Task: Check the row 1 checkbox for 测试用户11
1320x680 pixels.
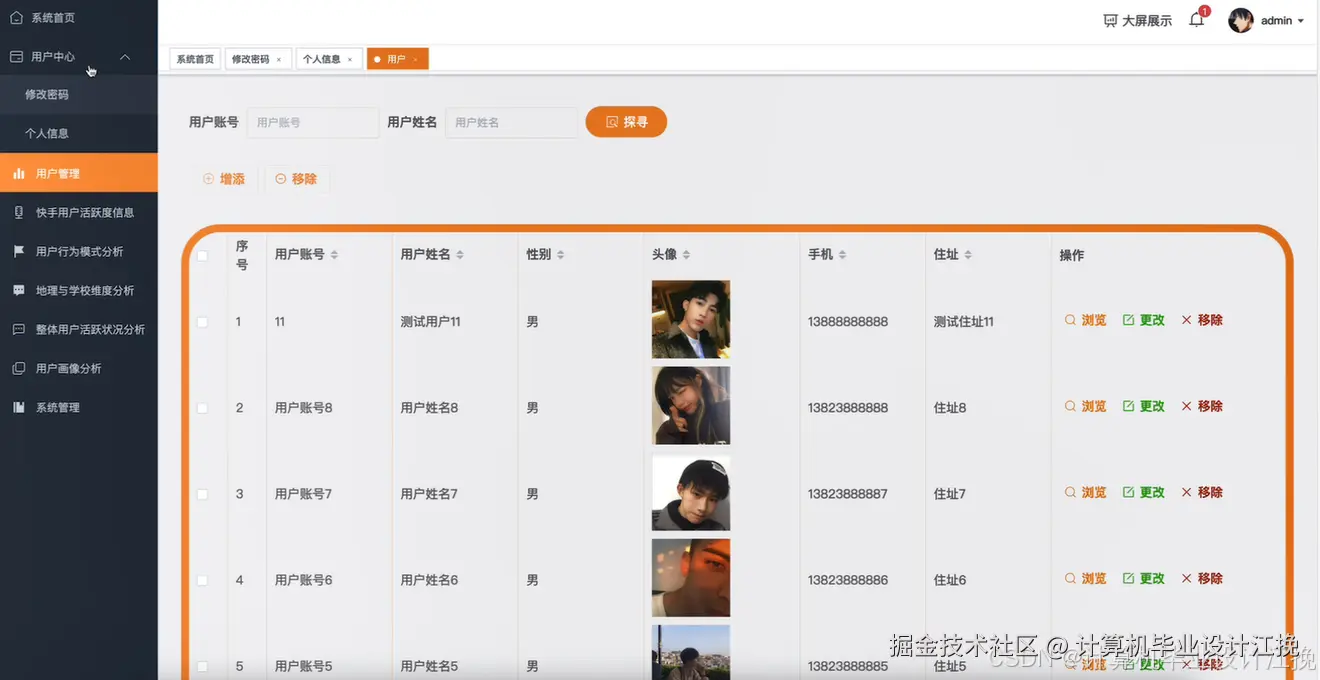Action: coord(202,322)
